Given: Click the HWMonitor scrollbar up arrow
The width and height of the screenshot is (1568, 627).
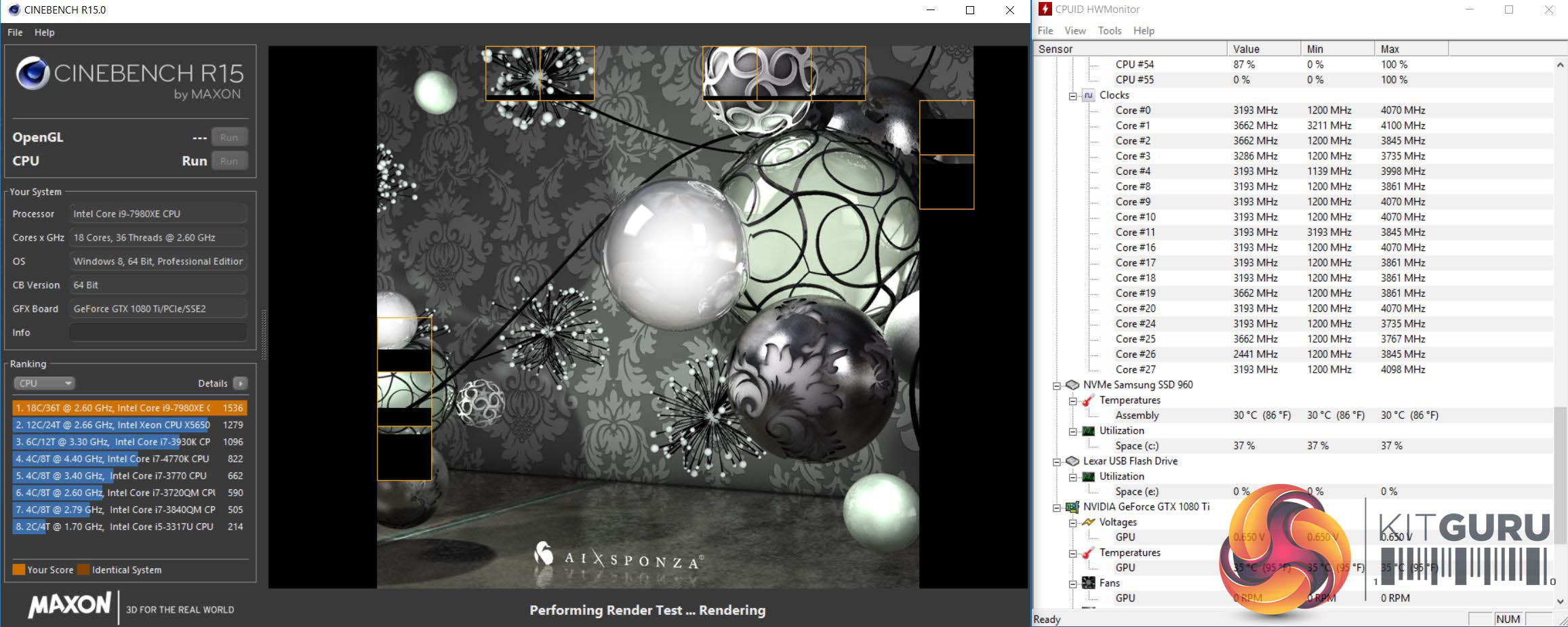Looking at the screenshot, I should point(1561,64).
